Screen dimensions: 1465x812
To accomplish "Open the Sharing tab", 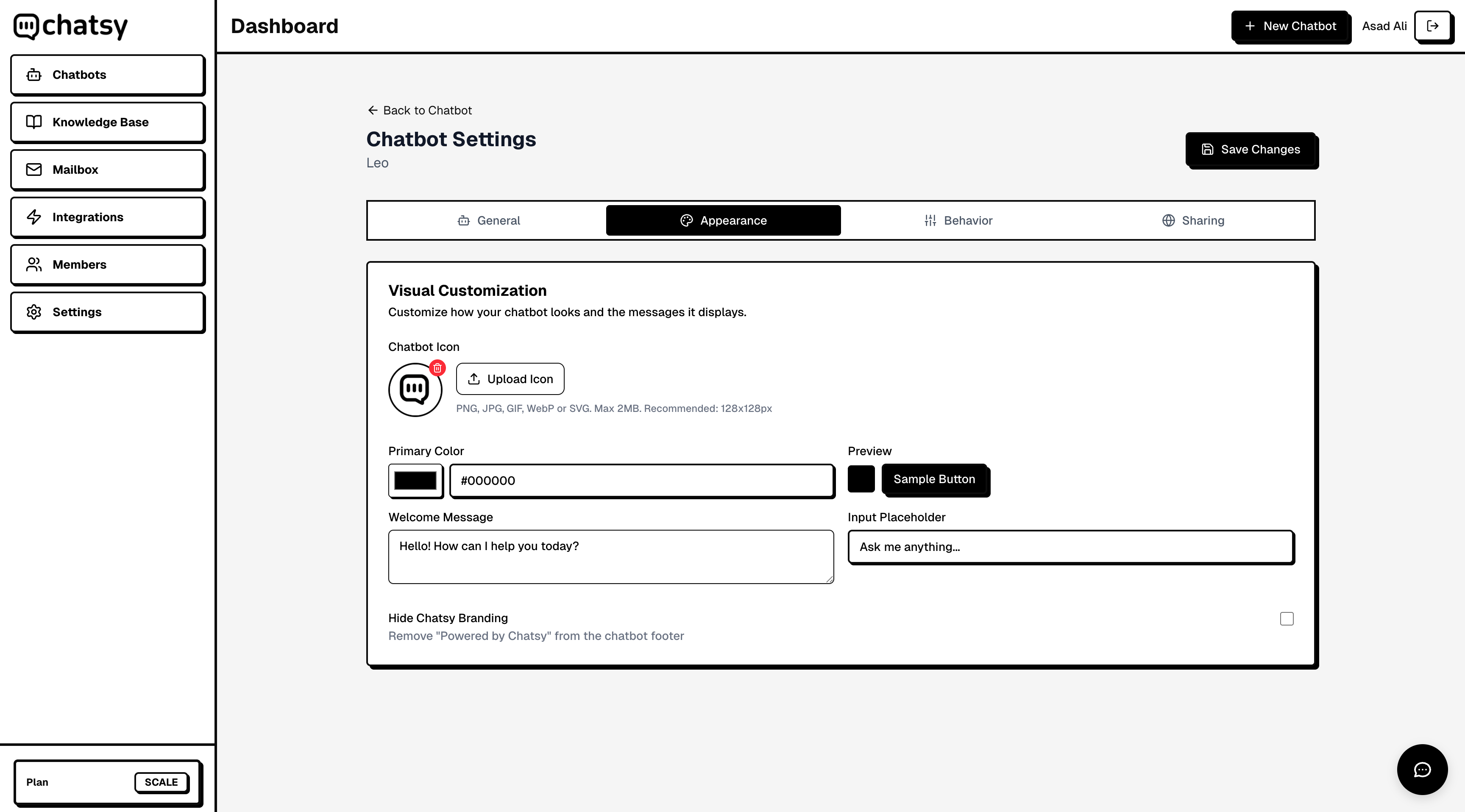I will (x=1192, y=221).
